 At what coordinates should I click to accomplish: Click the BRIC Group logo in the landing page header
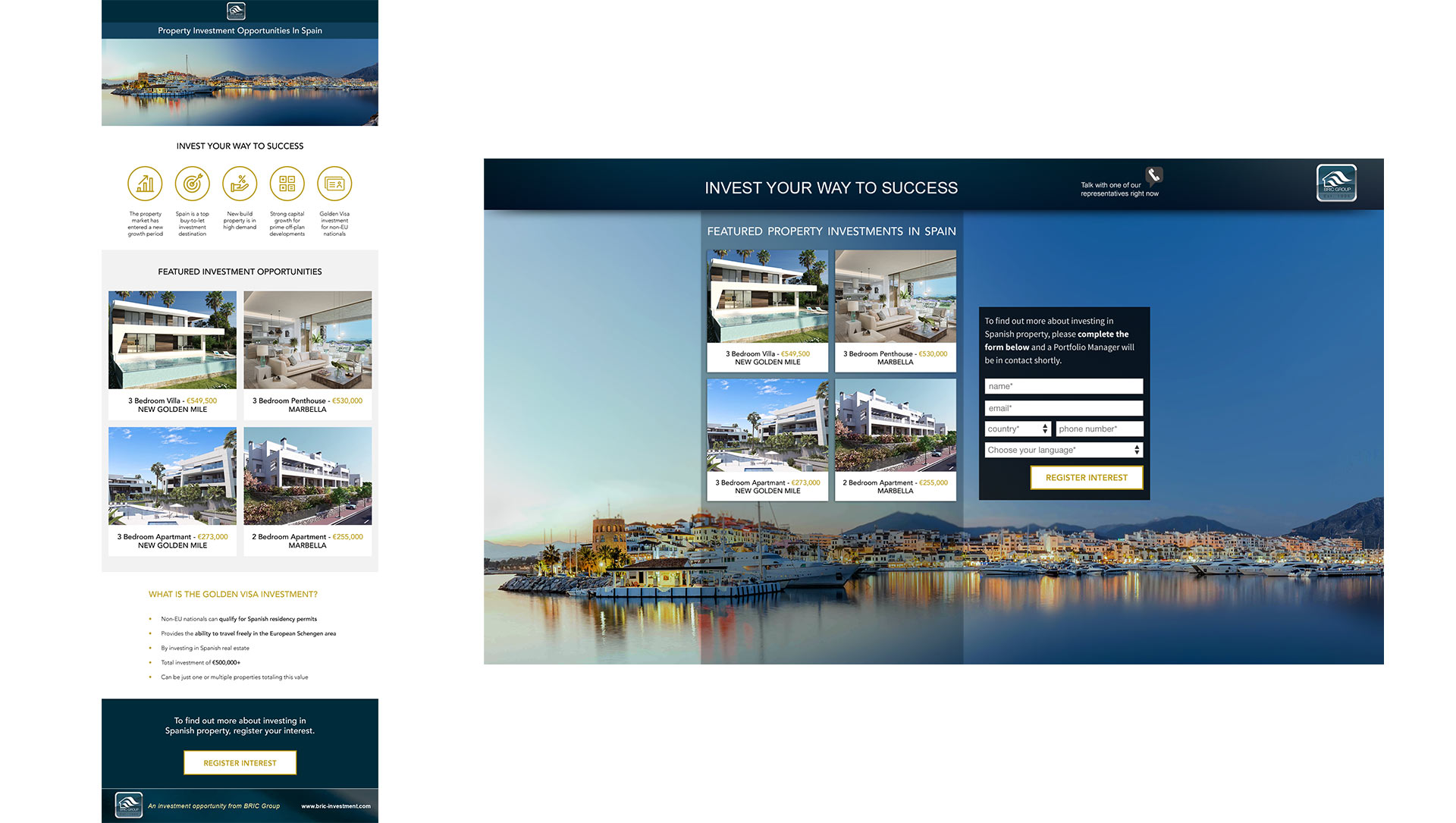coord(1336,183)
